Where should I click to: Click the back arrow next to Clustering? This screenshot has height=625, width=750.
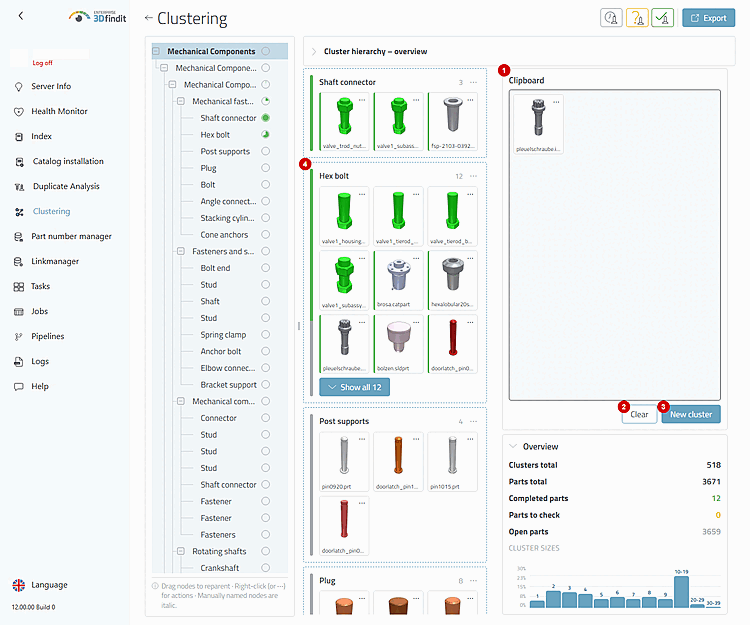148,18
